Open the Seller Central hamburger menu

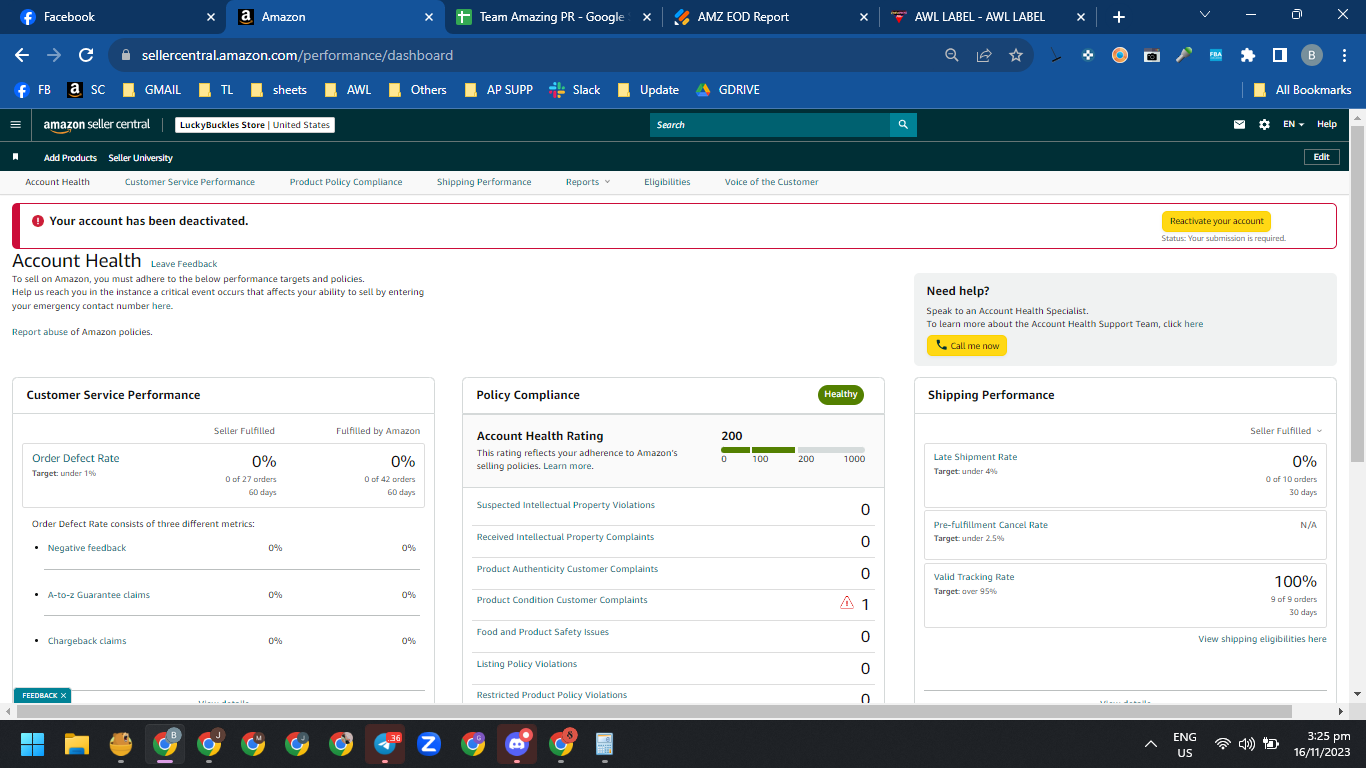[x=15, y=125]
